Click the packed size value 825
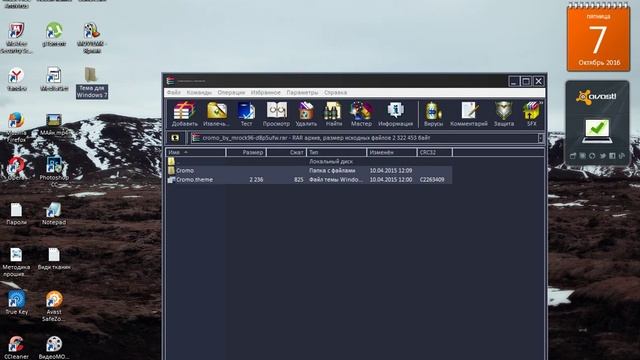The image size is (640, 360). (299, 180)
